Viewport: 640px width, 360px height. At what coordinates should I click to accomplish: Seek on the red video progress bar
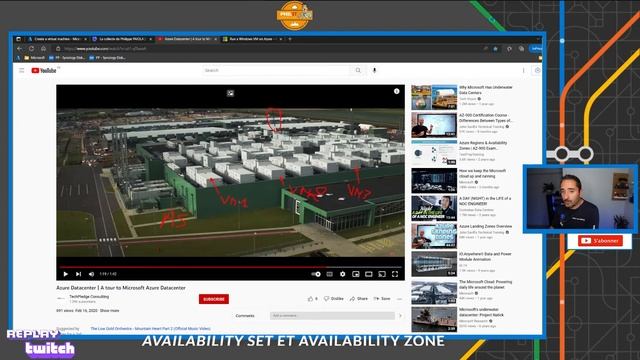231,267
